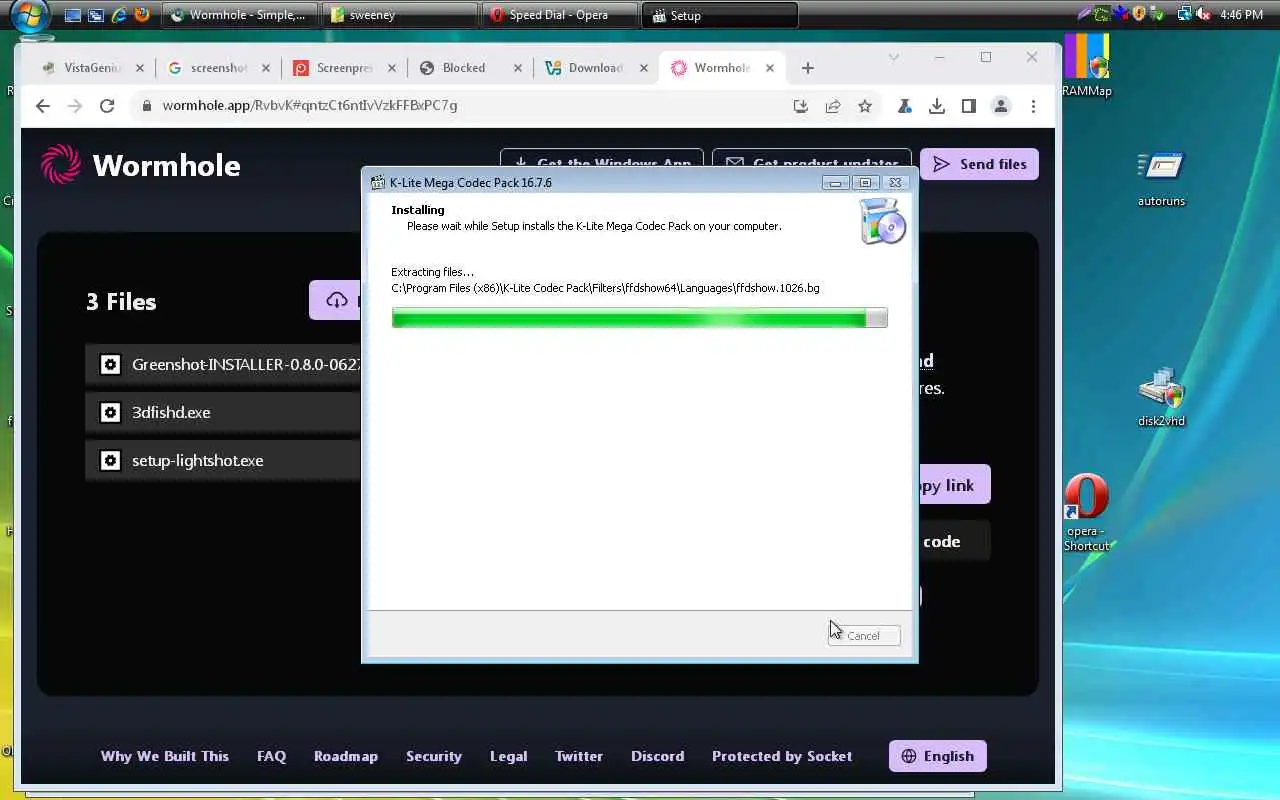Open new tab with plus button

click(808, 68)
